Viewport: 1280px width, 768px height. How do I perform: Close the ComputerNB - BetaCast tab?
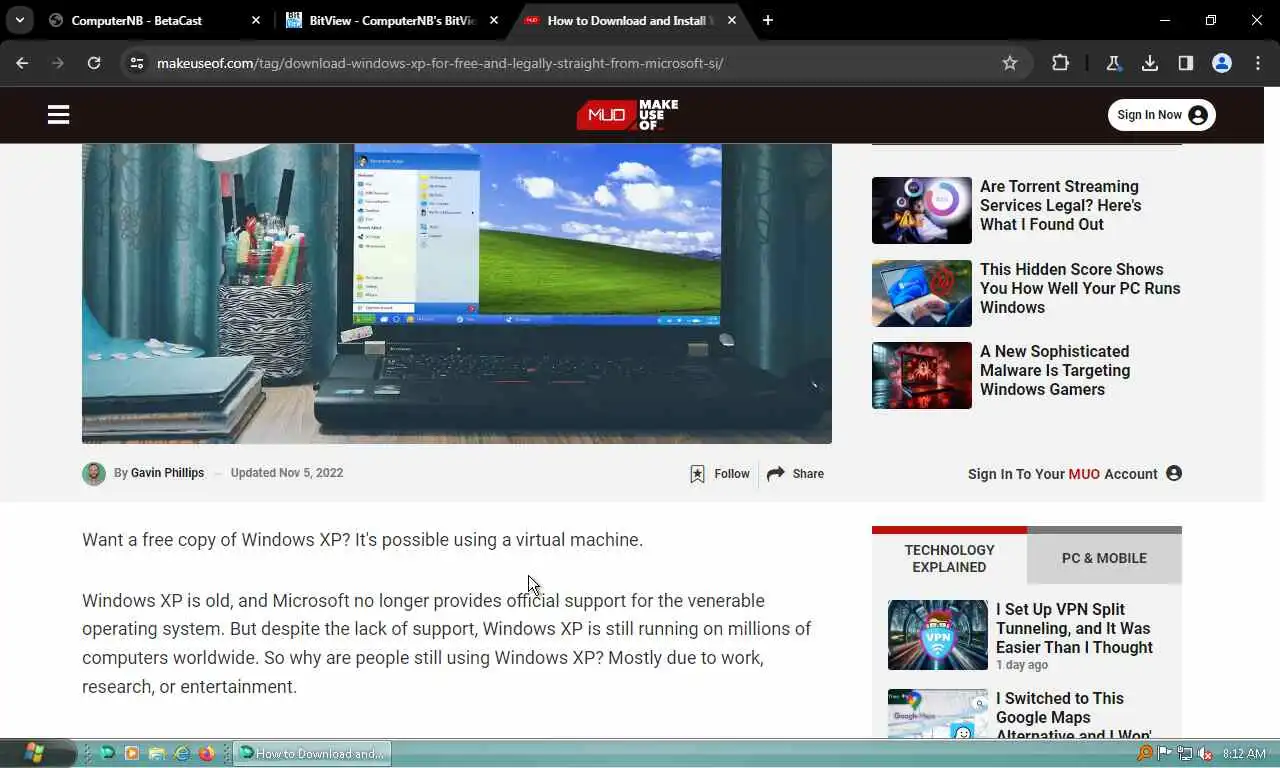[256, 20]
